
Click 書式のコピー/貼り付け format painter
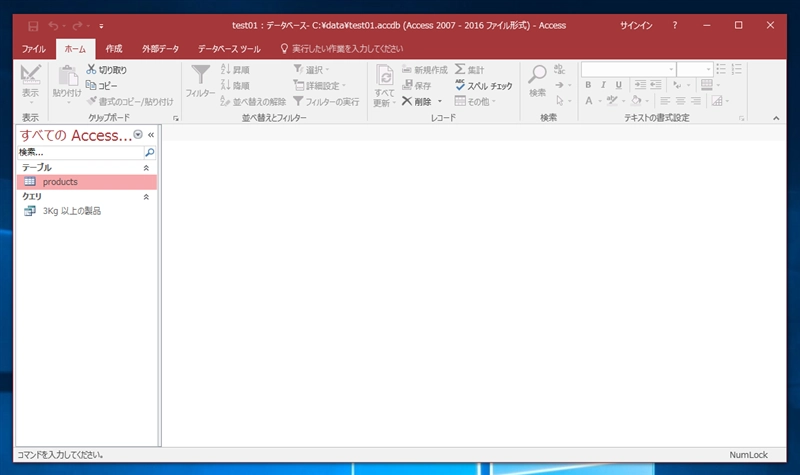[x=130, y=102]
